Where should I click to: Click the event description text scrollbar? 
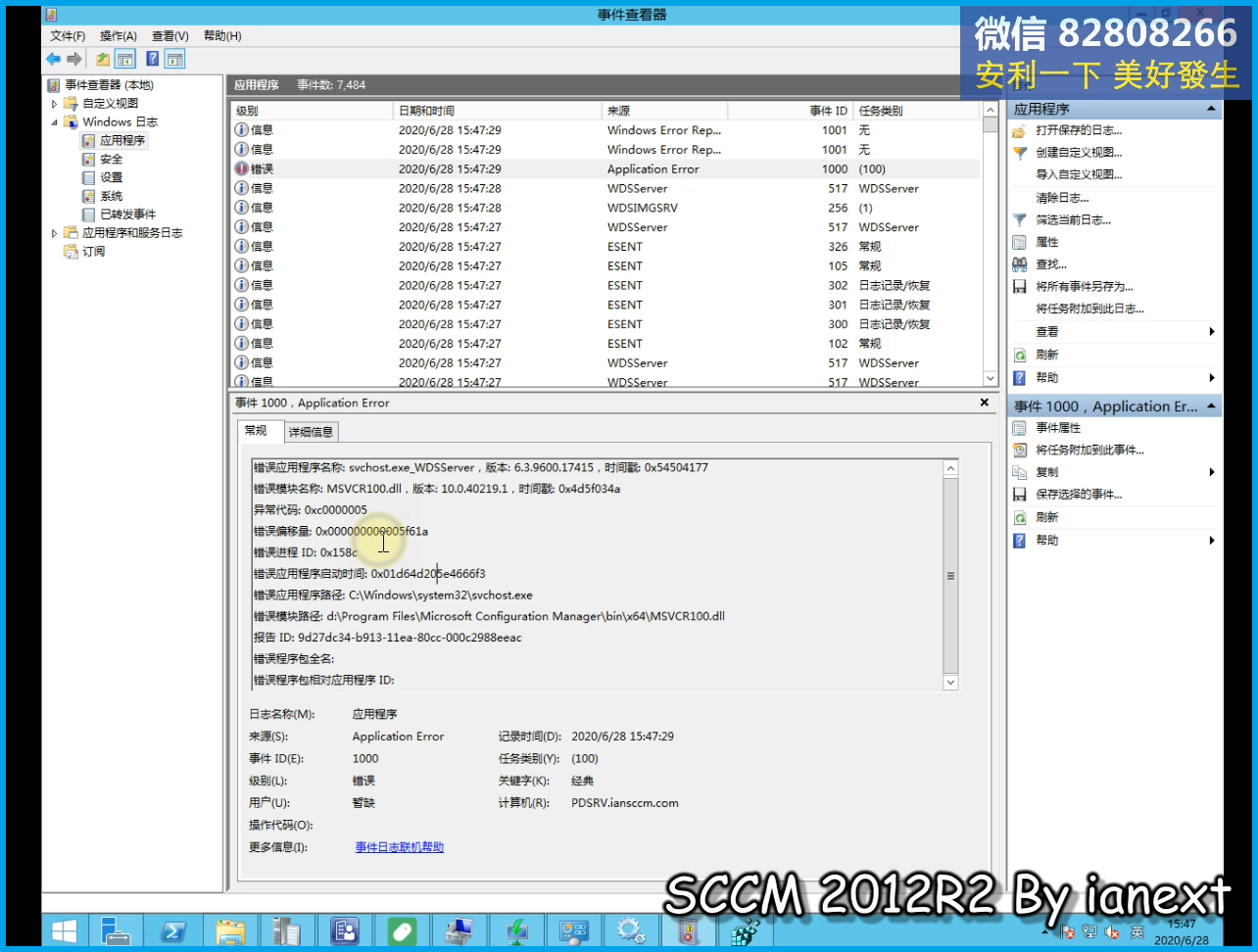click(950, 575)
